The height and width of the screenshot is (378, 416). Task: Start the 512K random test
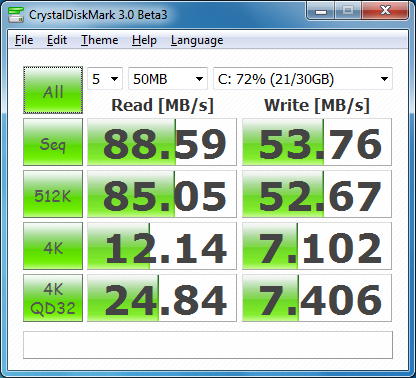(x=53, y=194)
